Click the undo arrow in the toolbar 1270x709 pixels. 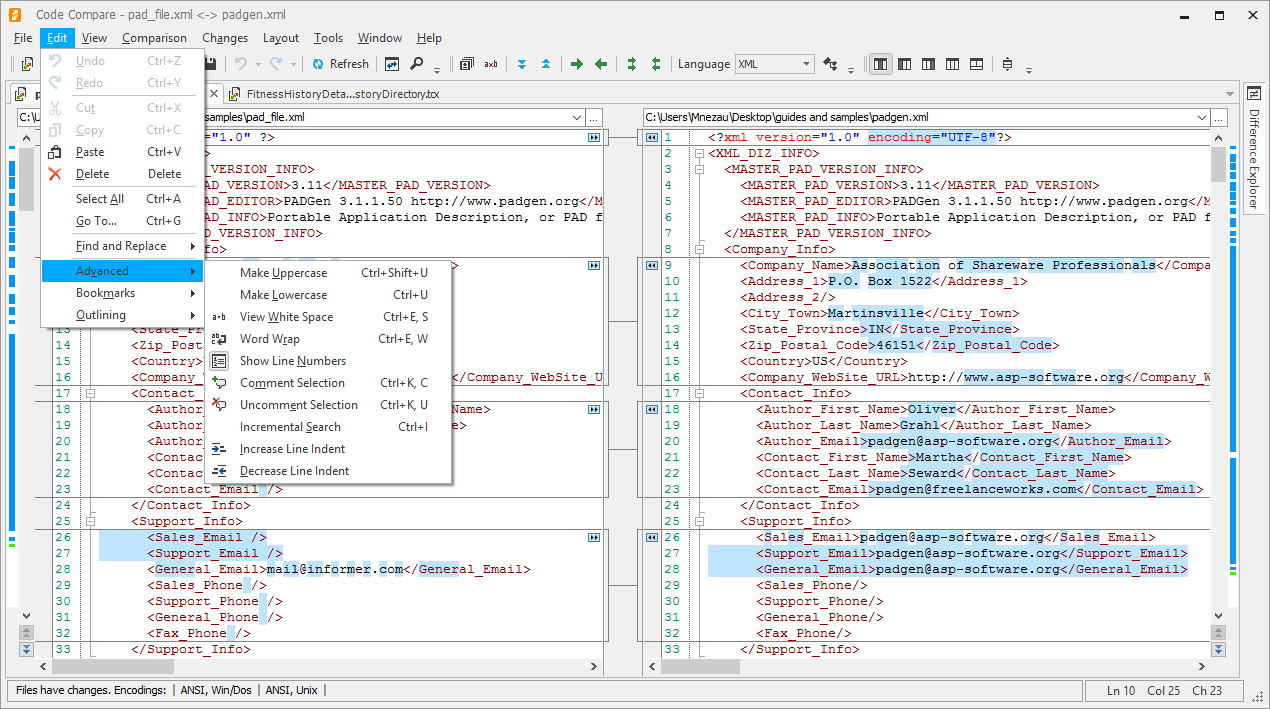point(240,64)
